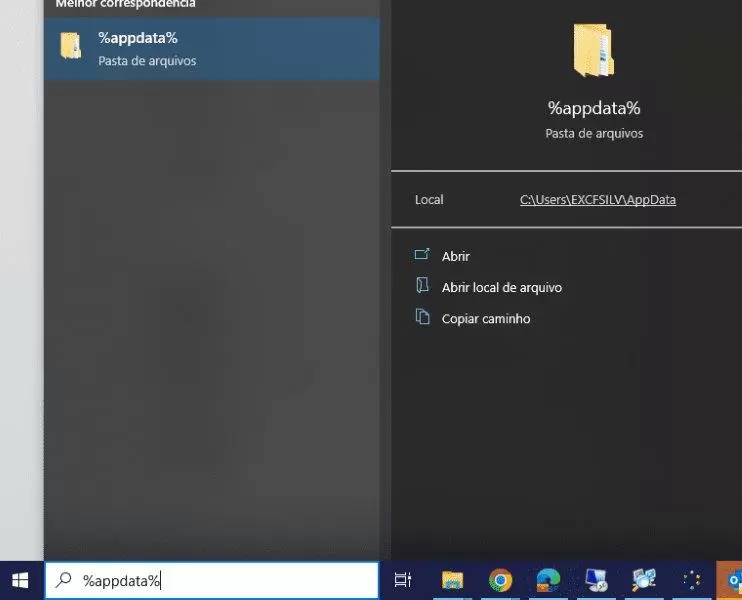742x600 pixels.
Task: Choose Abrir to open the folder
Action: tap(455, 257)
